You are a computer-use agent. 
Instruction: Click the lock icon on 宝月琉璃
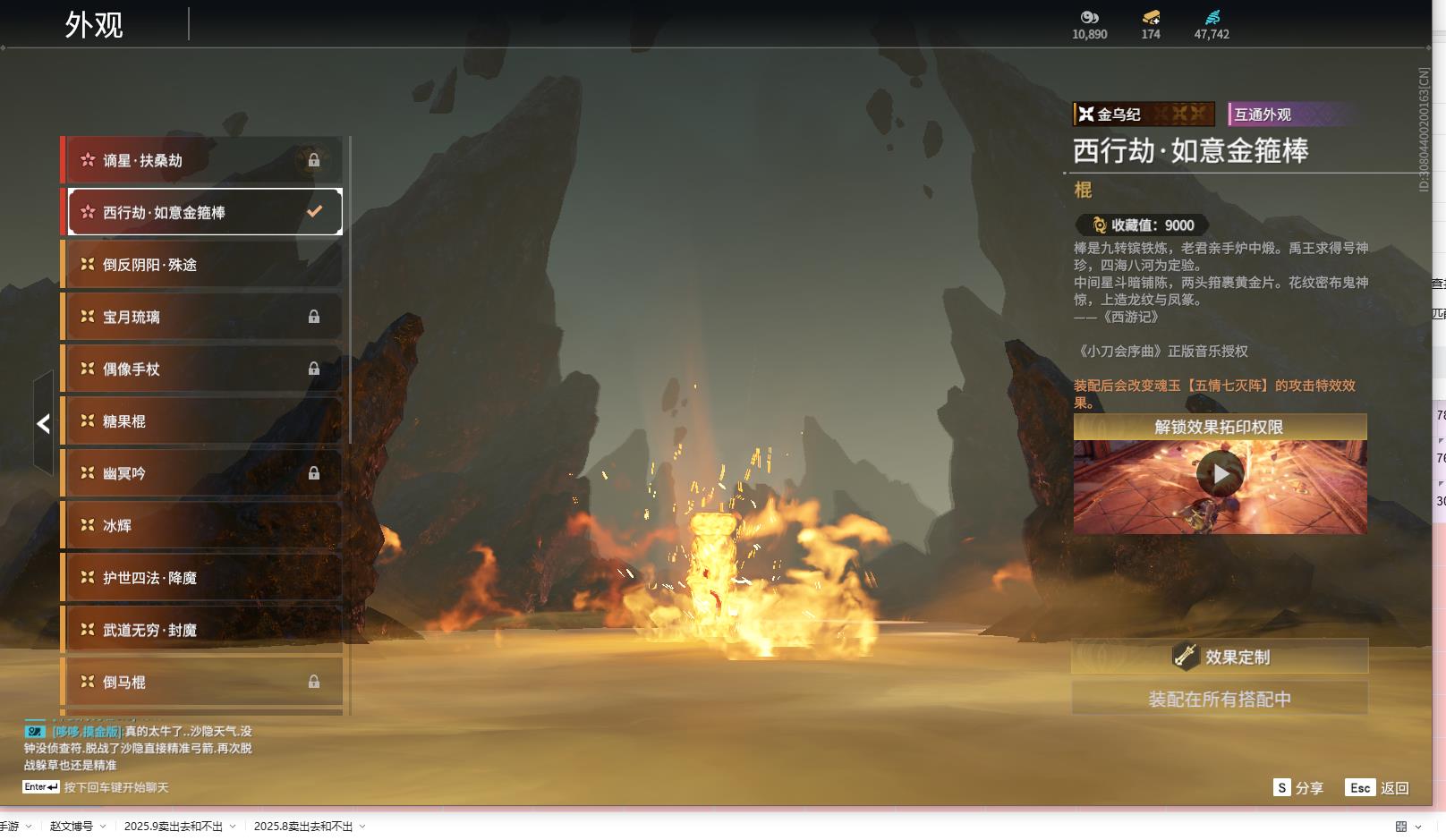(314, 317)
